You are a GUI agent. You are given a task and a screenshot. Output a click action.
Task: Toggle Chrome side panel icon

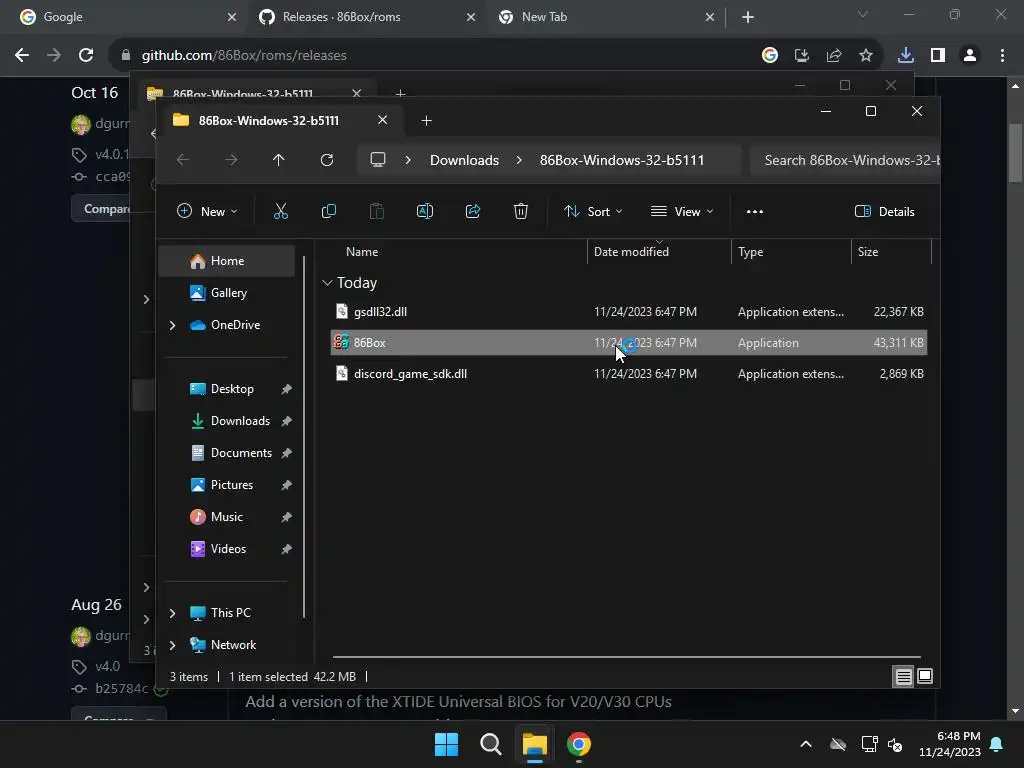click(938, 56)
